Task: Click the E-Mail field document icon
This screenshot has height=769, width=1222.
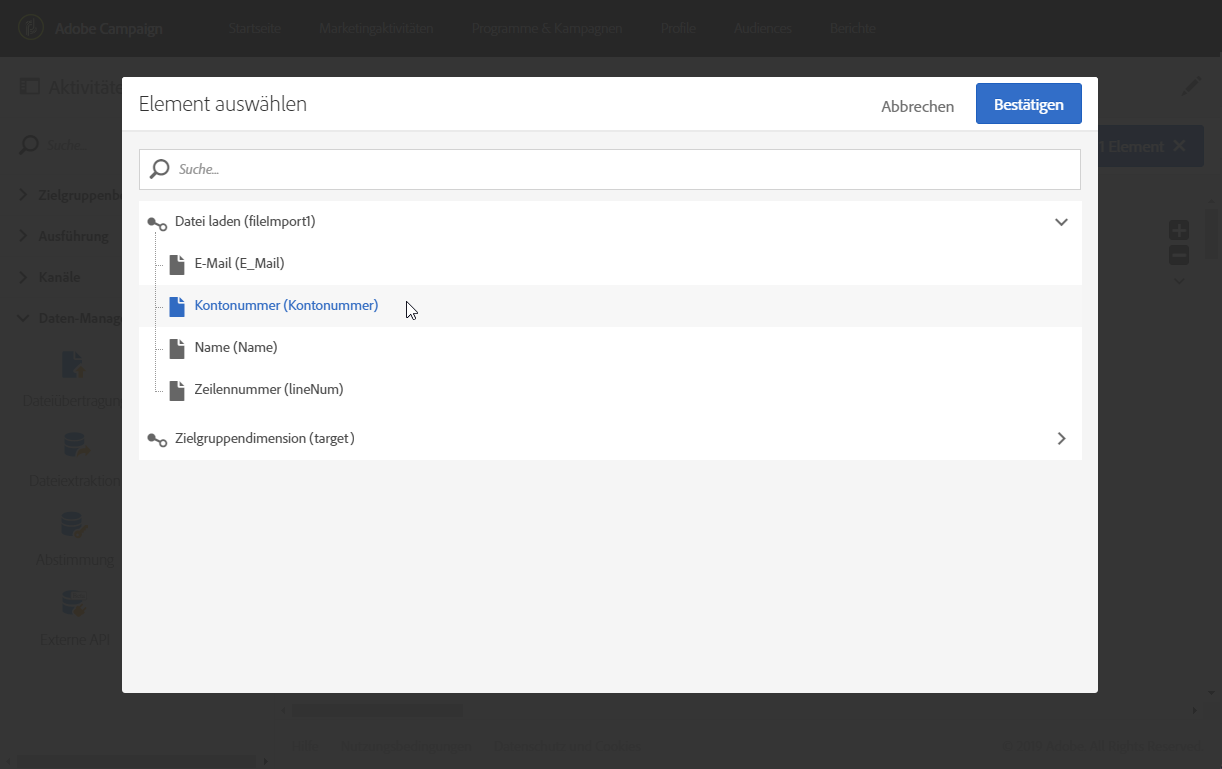Action: [x=177, y=264]
